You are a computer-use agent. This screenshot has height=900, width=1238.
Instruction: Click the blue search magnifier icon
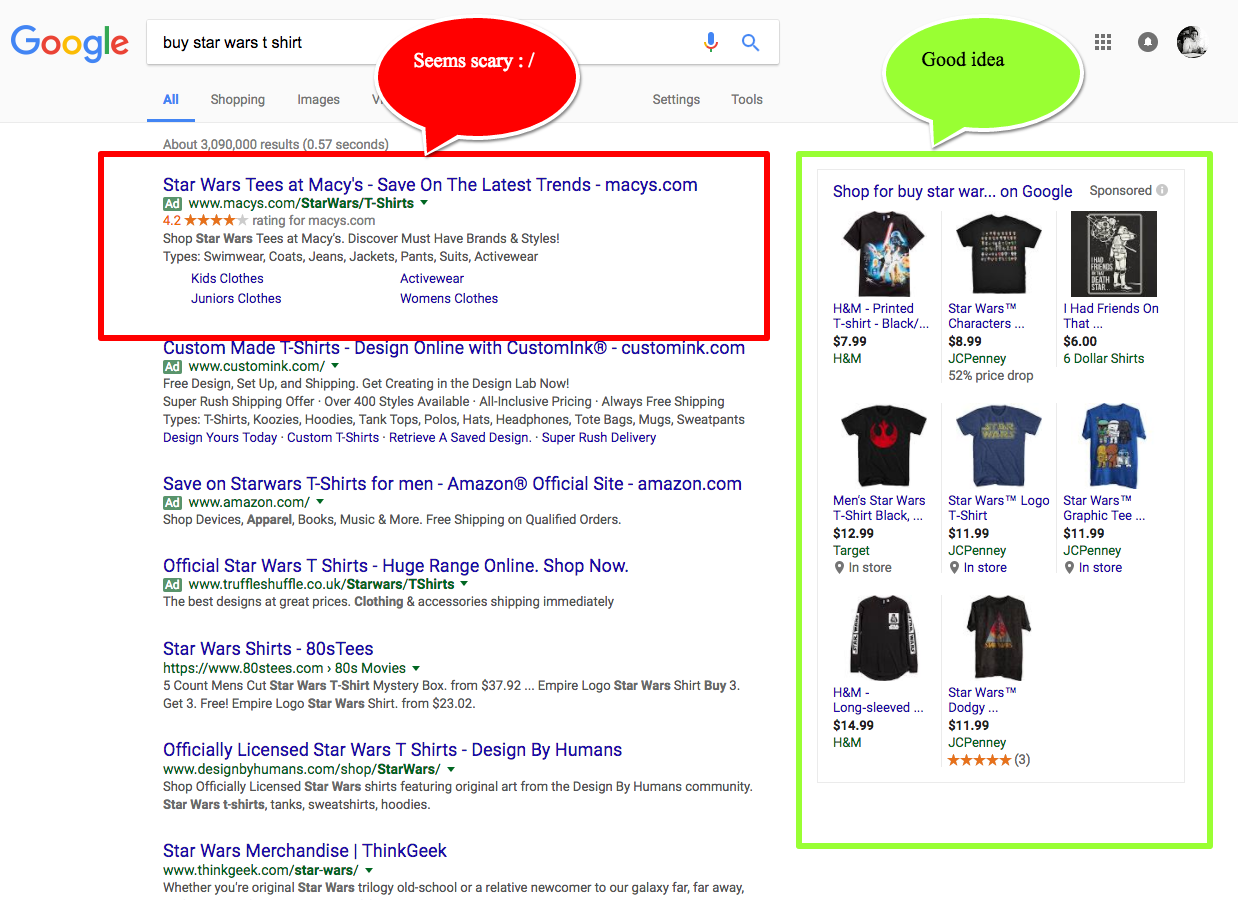tap(750, 42)
